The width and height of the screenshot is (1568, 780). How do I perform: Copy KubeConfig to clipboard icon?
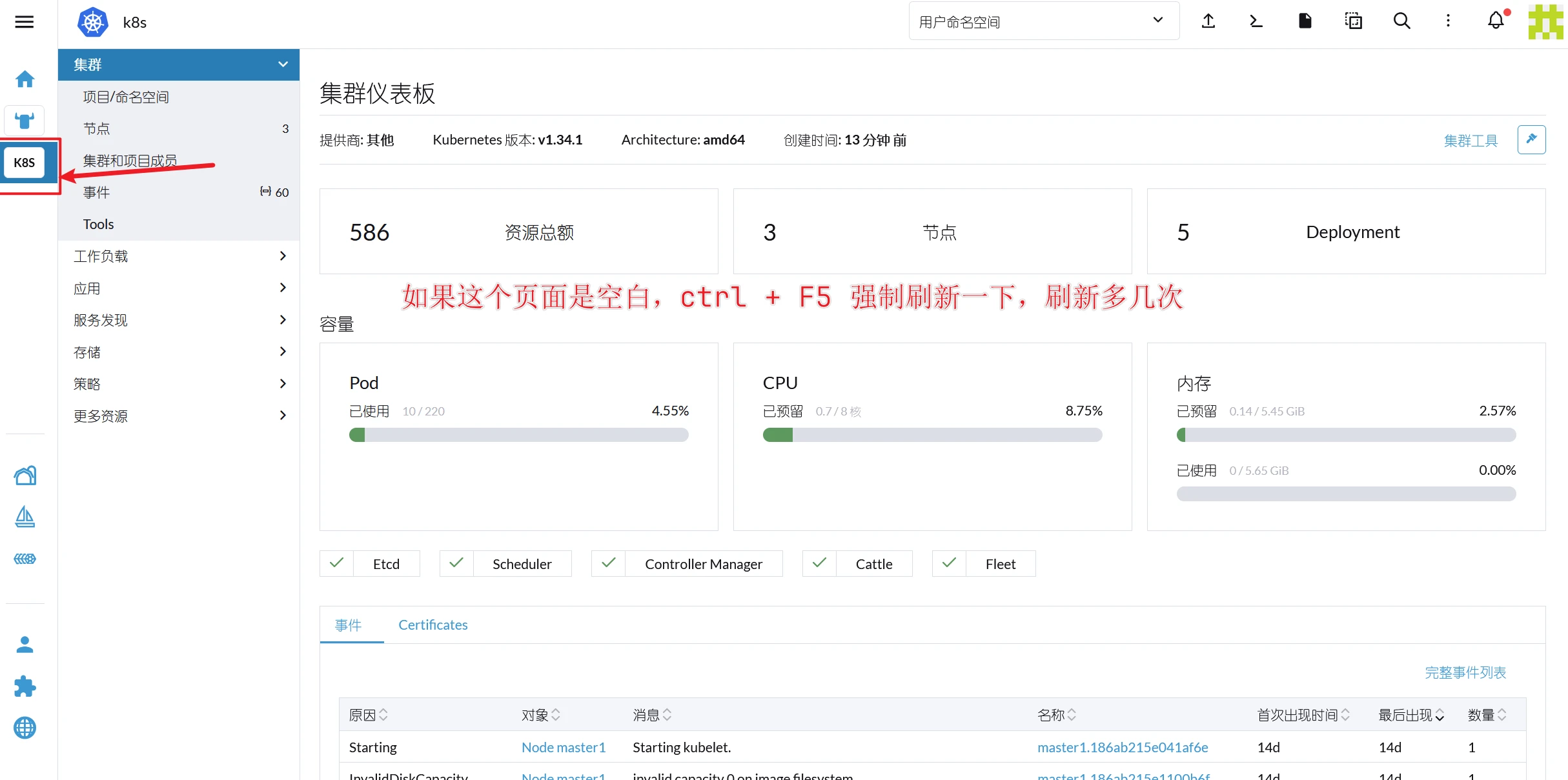(x=1353, y=21)
